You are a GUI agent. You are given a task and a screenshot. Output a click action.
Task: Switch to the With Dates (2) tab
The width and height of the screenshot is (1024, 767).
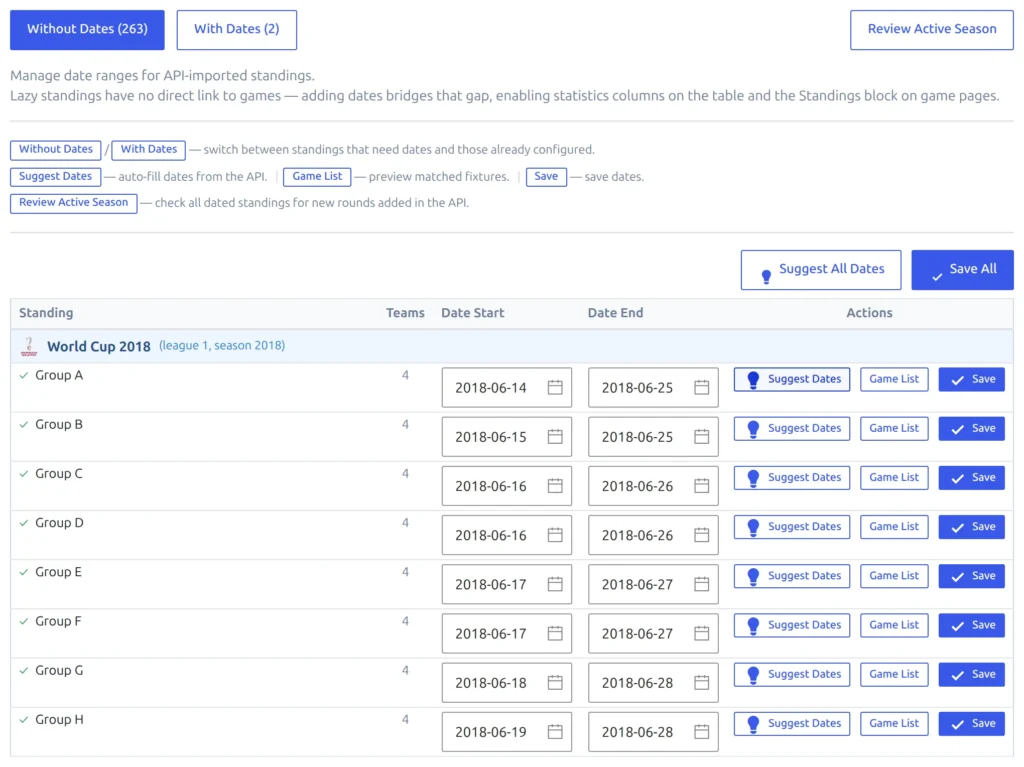click(x=236, y=29)
